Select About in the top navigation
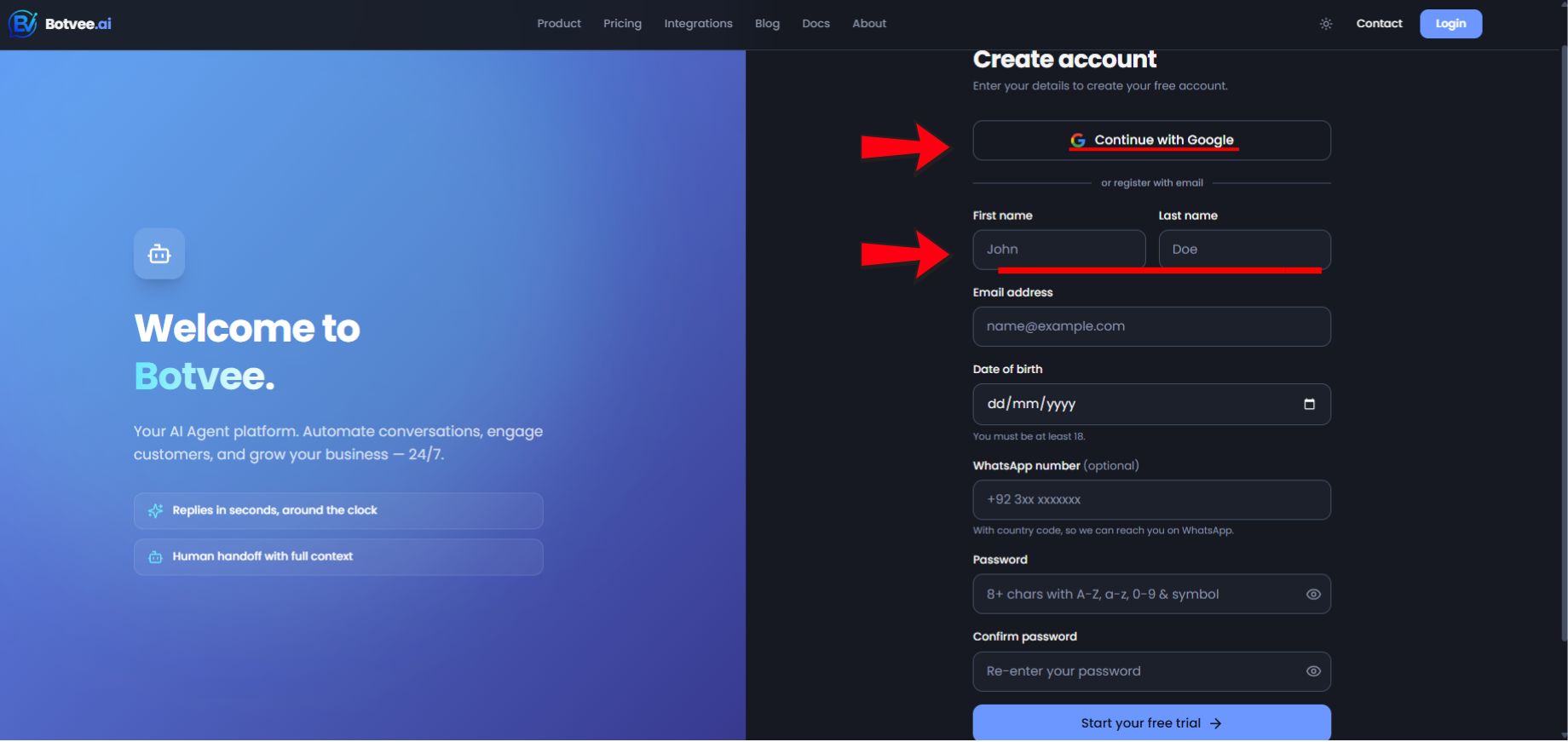 [x=869, y=24]
